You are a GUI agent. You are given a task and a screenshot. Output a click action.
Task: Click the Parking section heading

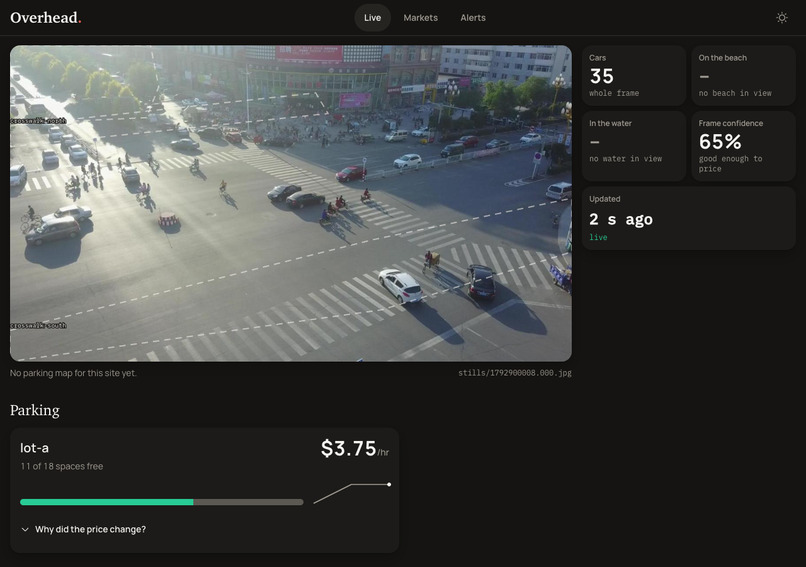coord(34,410)
